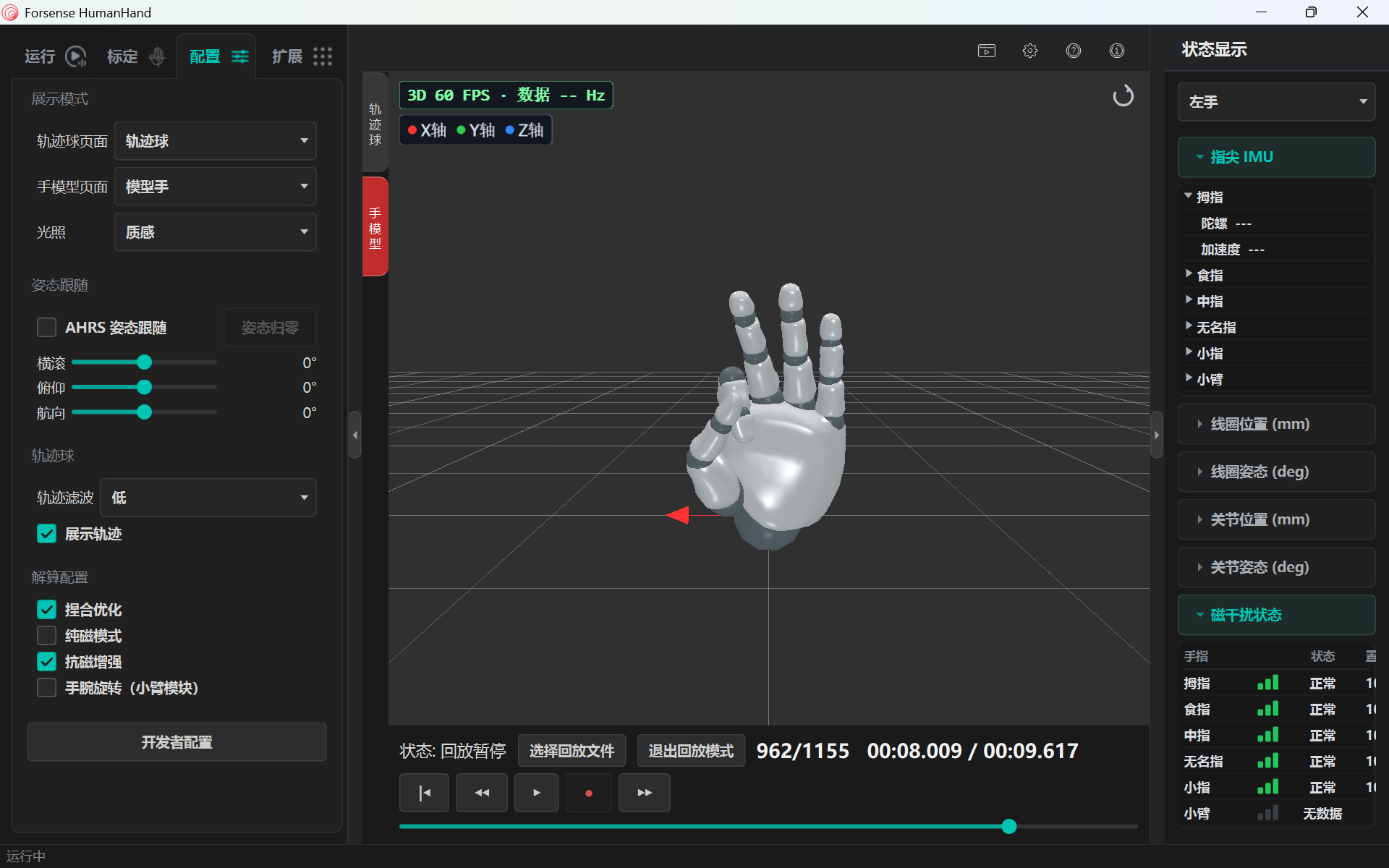
Task: Click the fast forward button
Action: (x=645, y=793)
